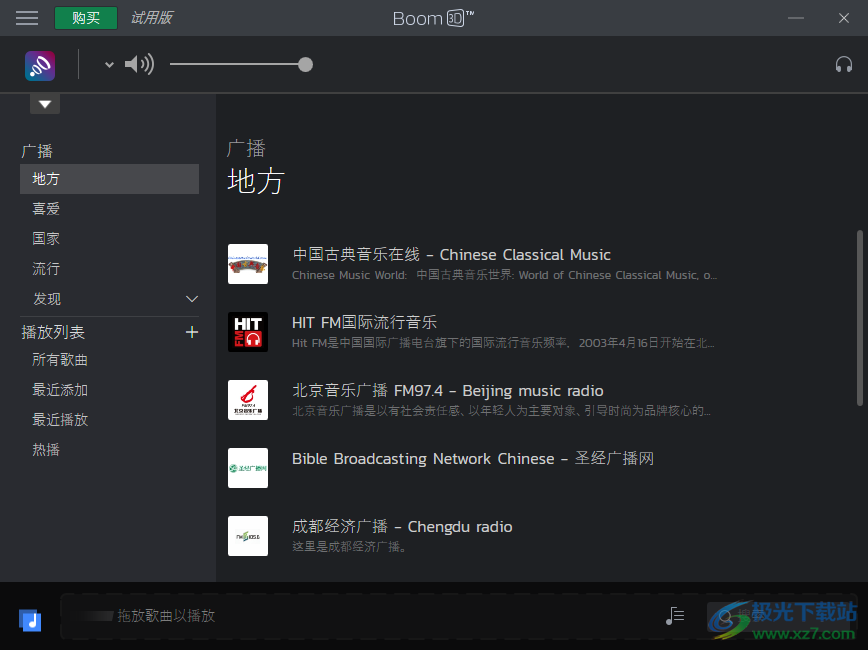Viewport: 868px width, 650px height.
Task: Expand the 发现 section chevron
Action: point(191,298)
